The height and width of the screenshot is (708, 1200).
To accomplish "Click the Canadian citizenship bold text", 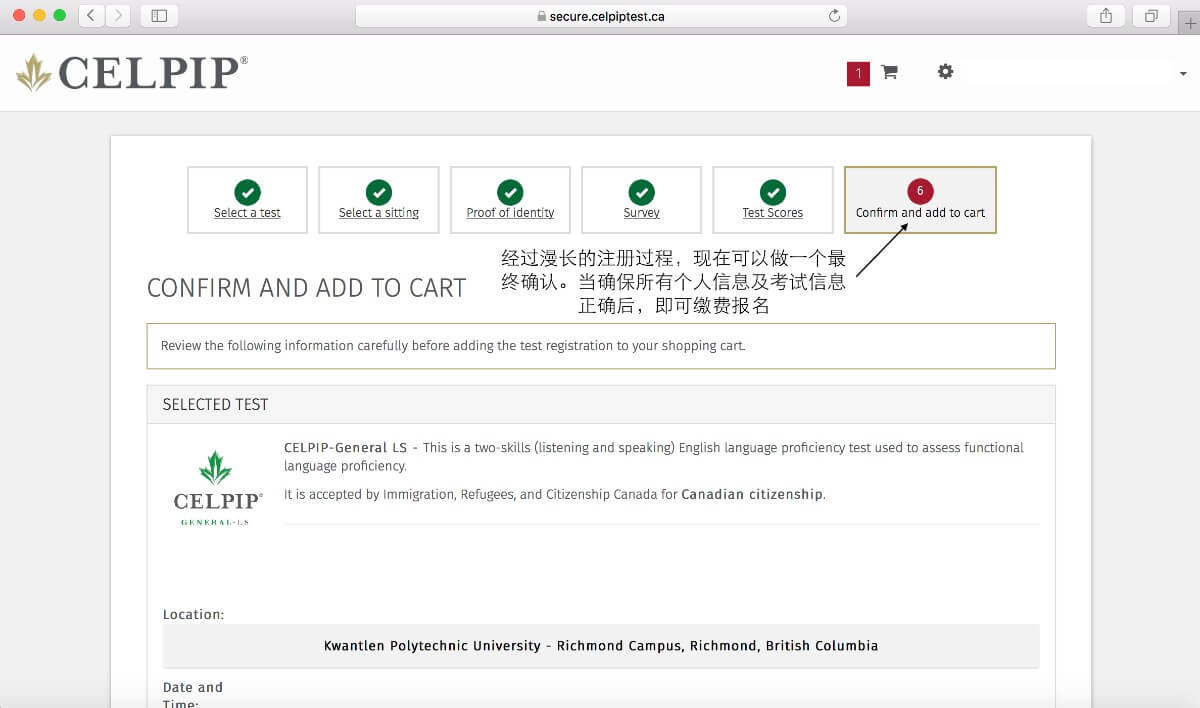I will (753, 494).
